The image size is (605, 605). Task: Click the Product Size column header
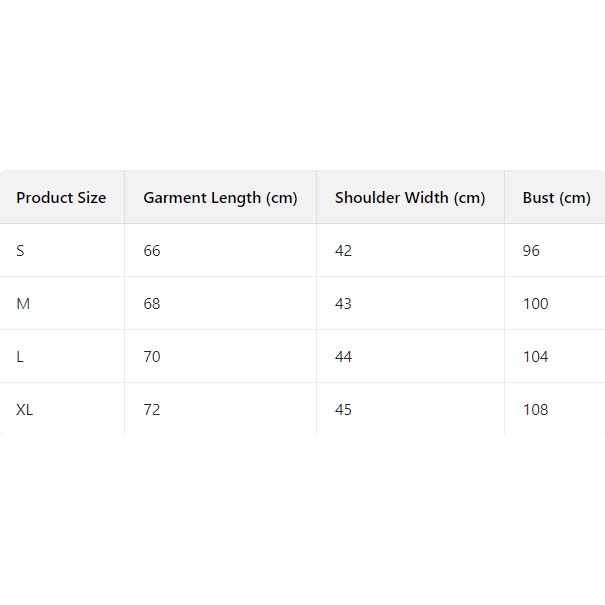pos(61,198)
